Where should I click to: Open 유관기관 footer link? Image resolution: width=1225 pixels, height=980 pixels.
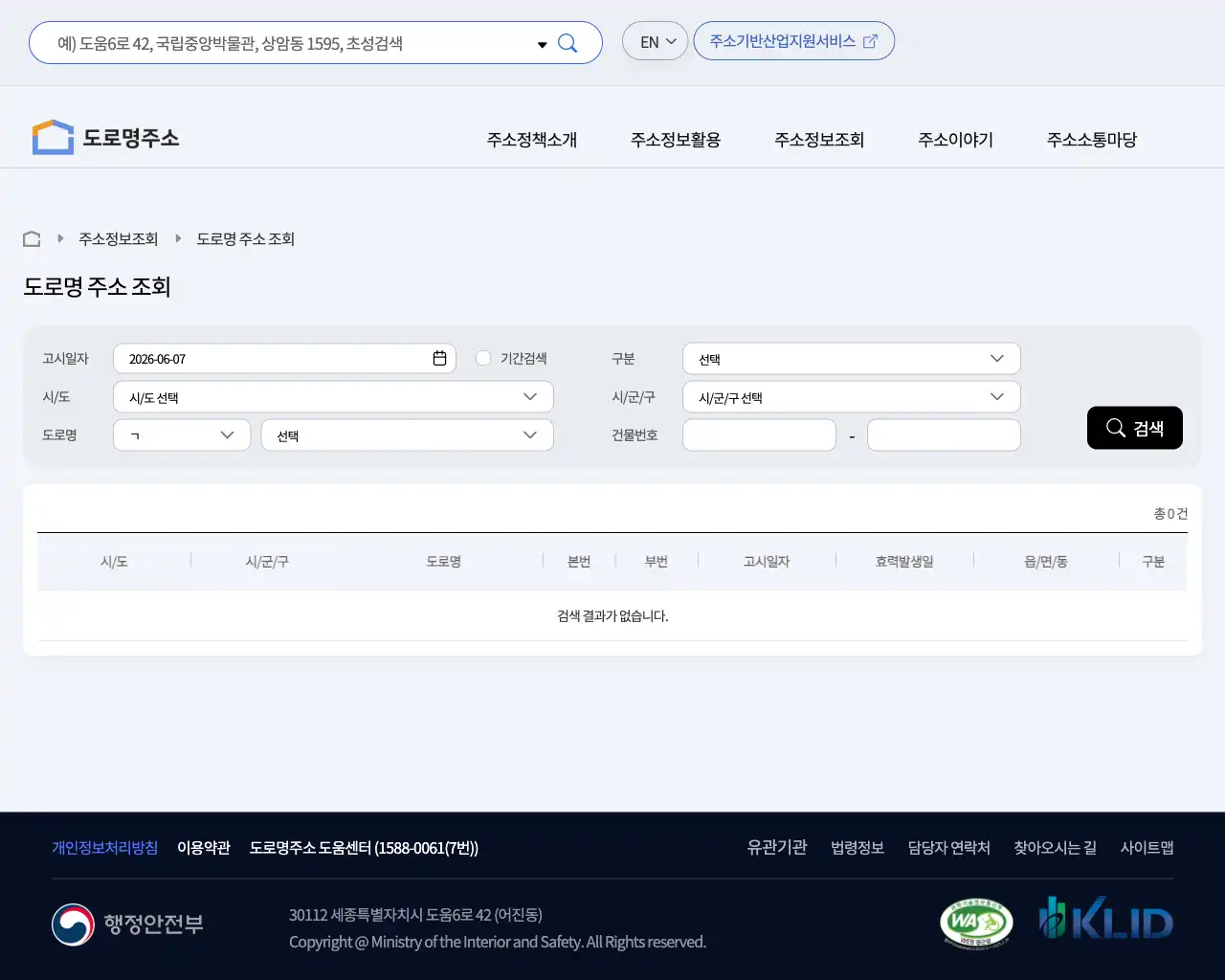coord(777,847)
